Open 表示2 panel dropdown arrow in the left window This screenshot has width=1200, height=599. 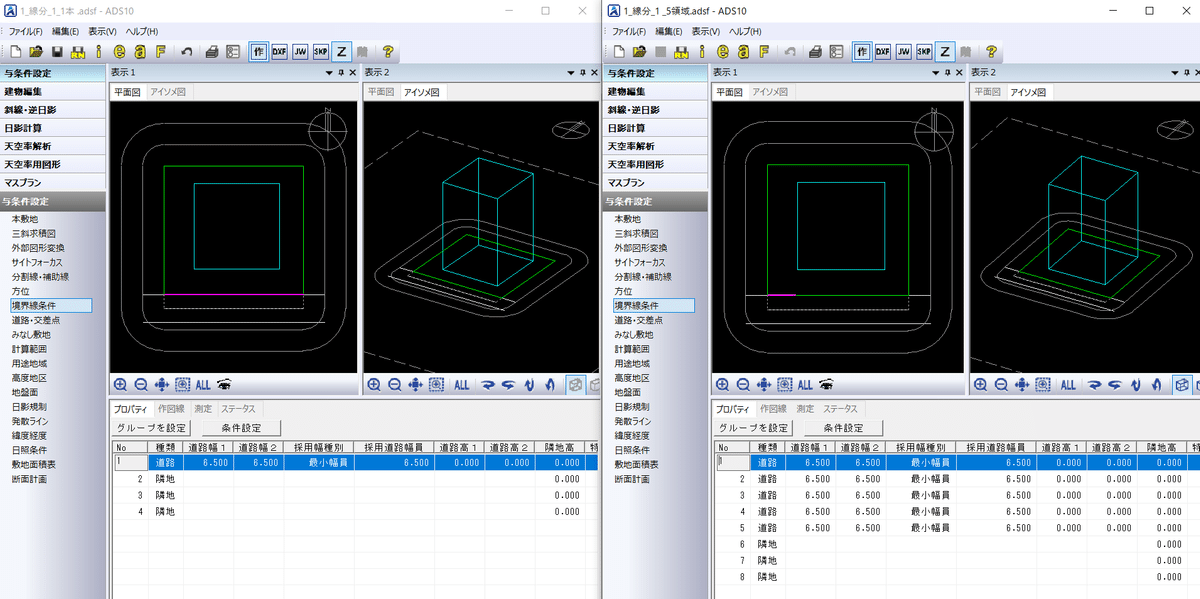[570, 73]
